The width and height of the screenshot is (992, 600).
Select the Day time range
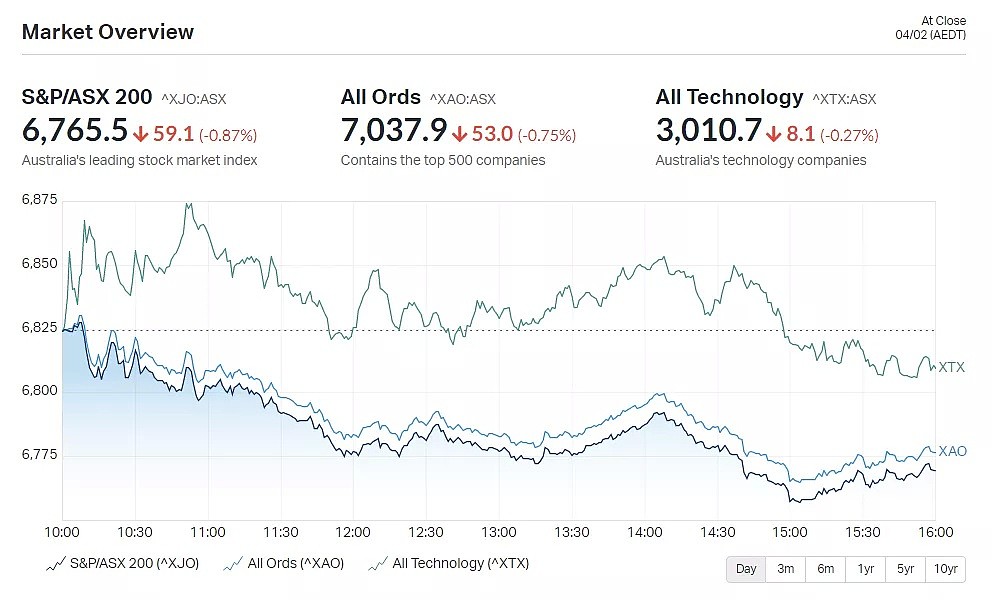pos(746,569)
